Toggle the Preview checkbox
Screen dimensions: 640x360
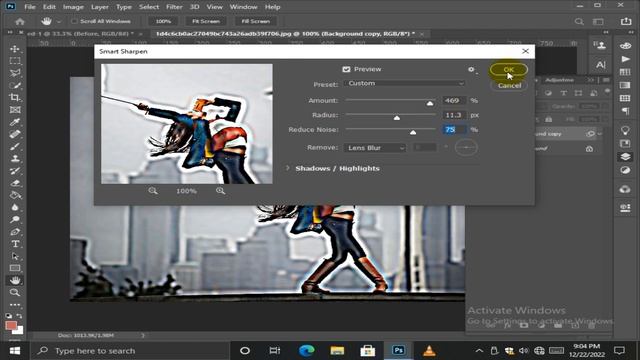point(346,69)
